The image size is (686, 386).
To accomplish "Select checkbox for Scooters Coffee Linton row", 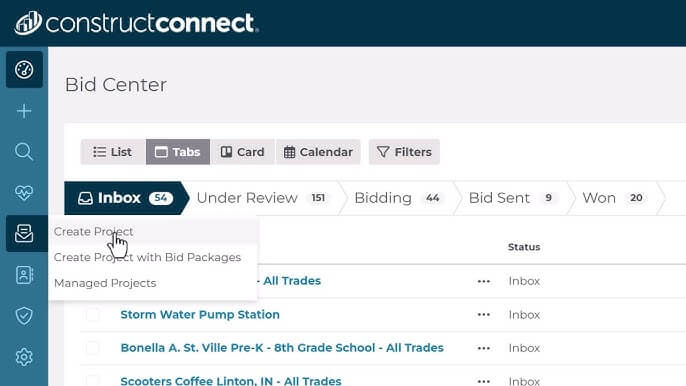I will (92, 381).
